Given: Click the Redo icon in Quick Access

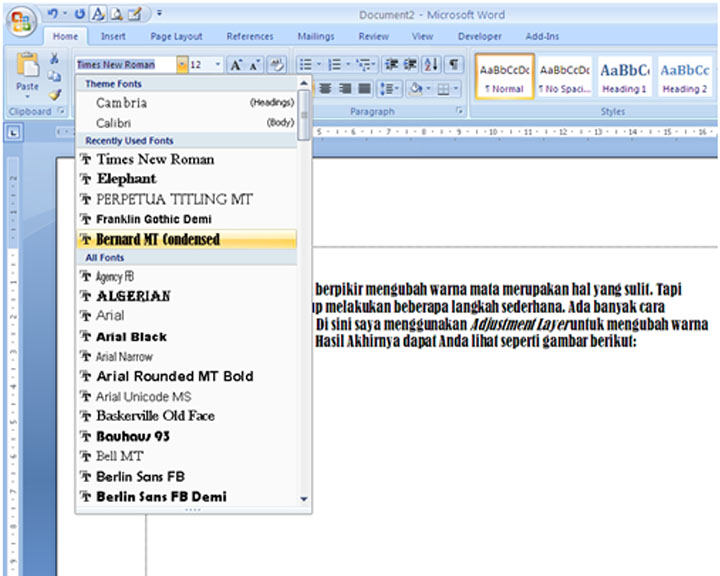Looking at the screenshot, I should pyautogui.click(x=79, y=14).
